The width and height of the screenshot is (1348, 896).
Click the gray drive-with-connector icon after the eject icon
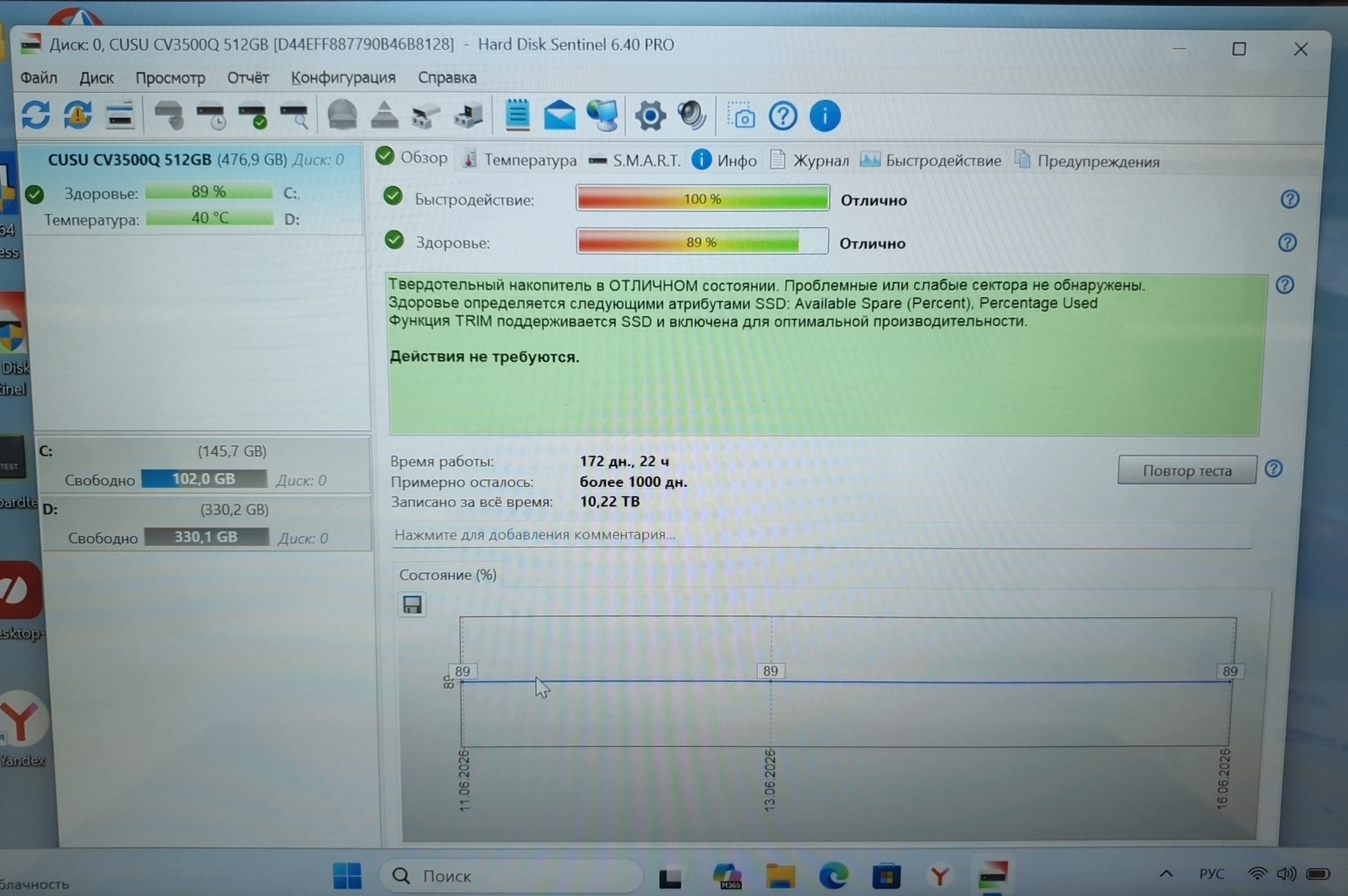(x=426, y=116)
